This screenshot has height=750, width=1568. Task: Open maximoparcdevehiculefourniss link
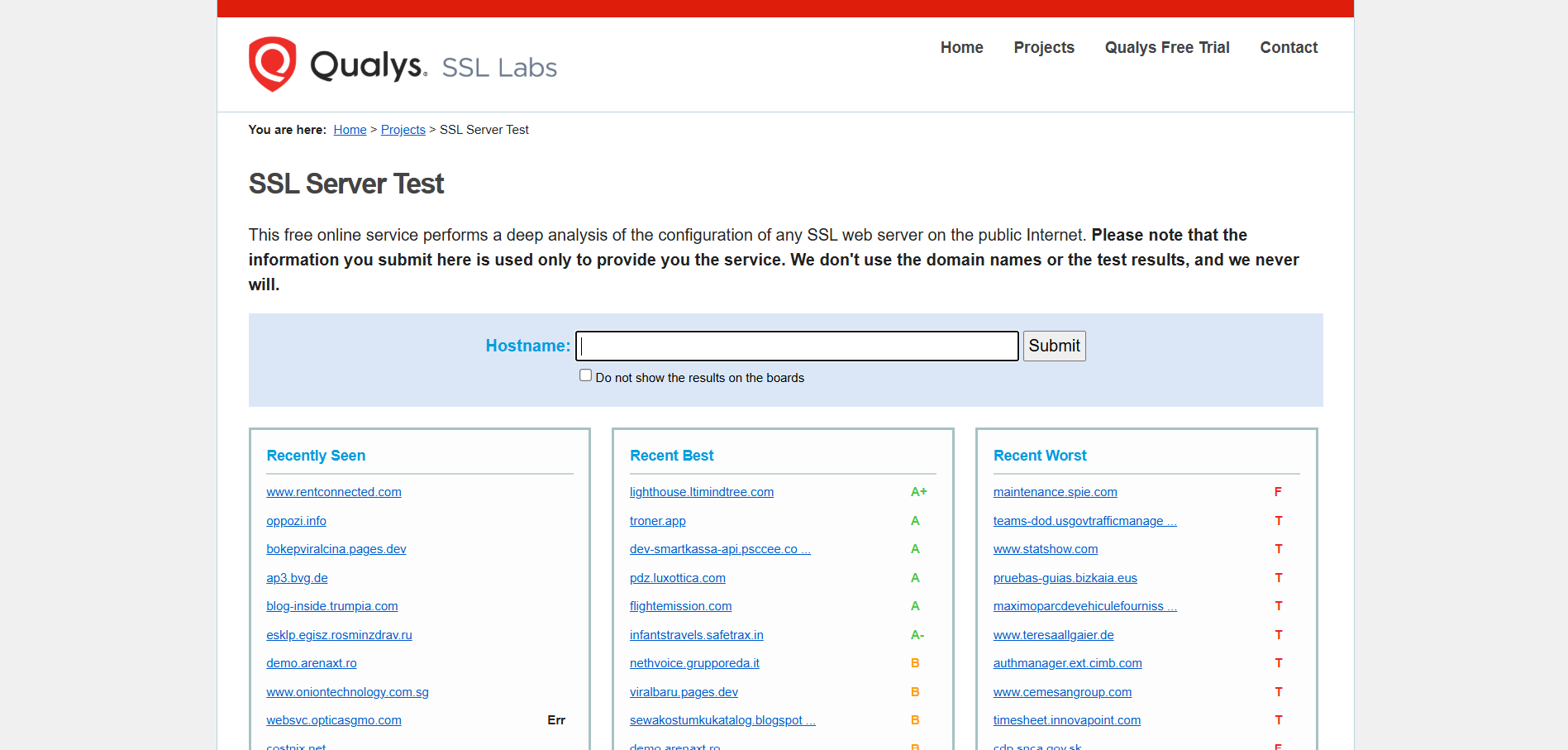[1085, 606]
